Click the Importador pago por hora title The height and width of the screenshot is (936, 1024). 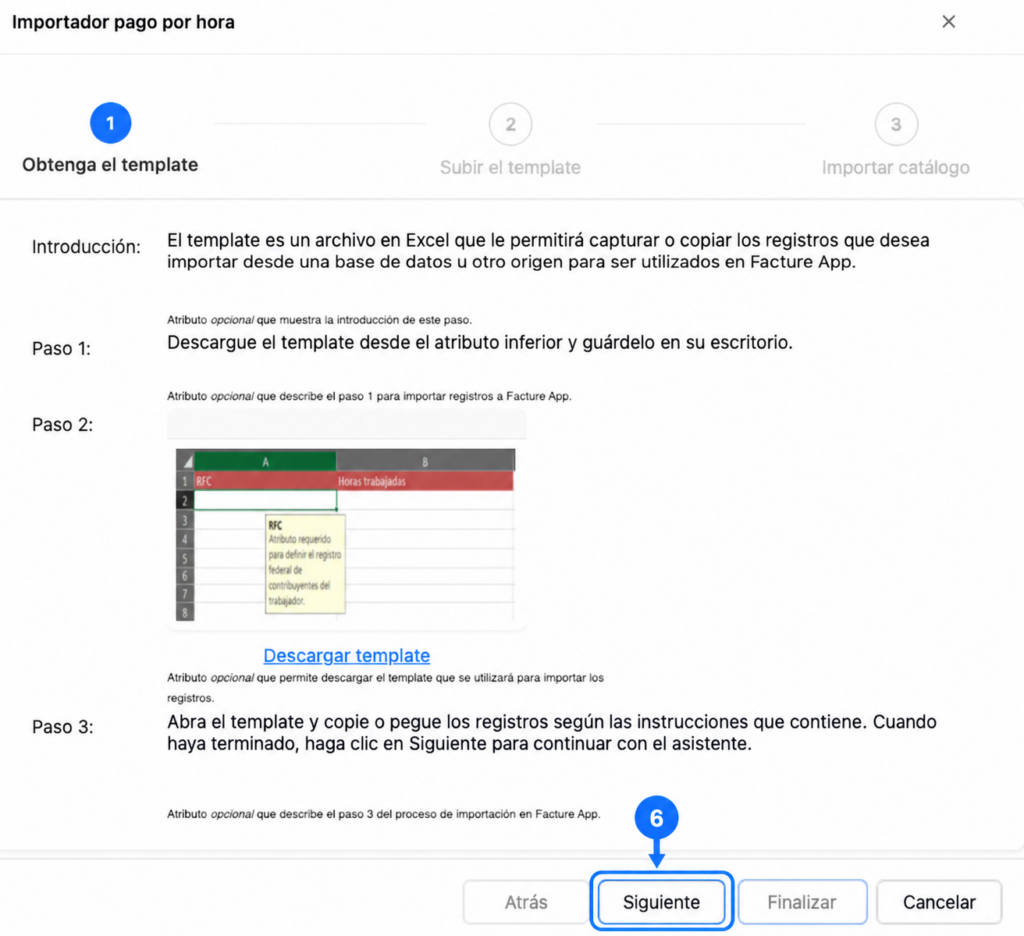123,22
